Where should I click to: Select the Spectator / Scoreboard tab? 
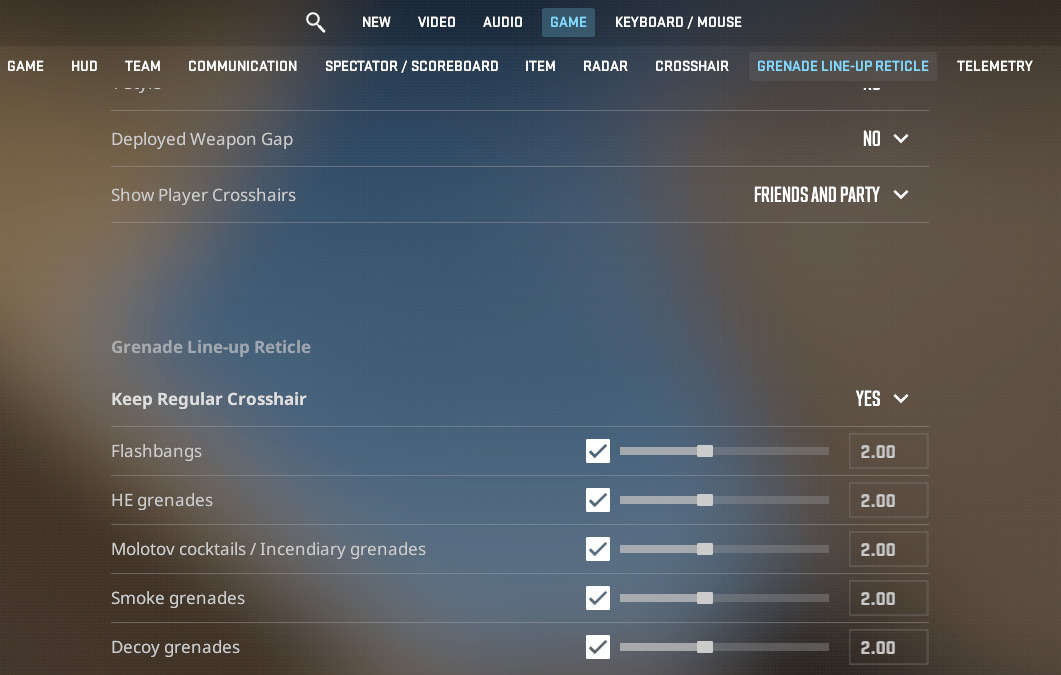411,66
